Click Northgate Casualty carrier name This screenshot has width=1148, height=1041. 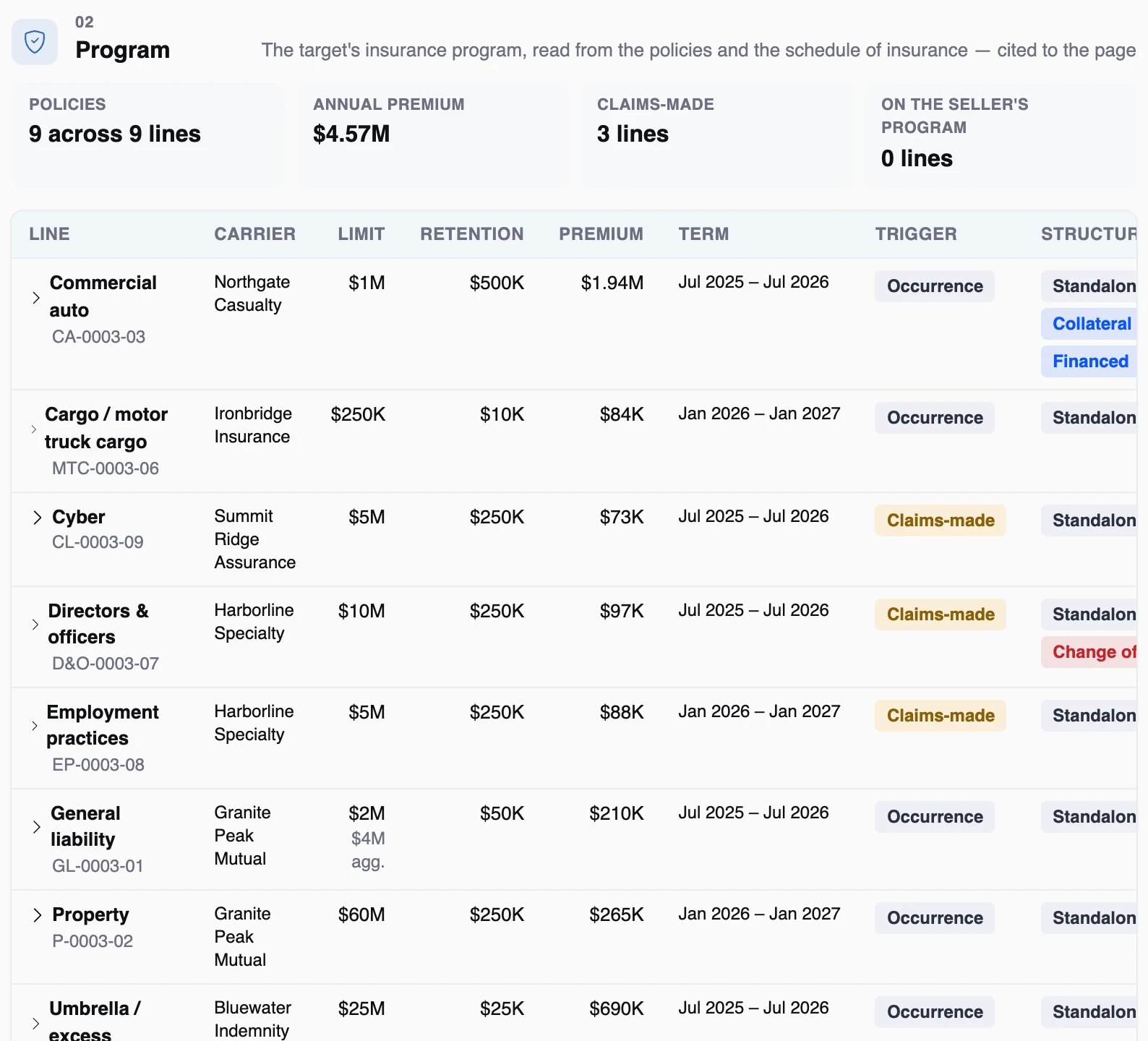click(252, 294)
